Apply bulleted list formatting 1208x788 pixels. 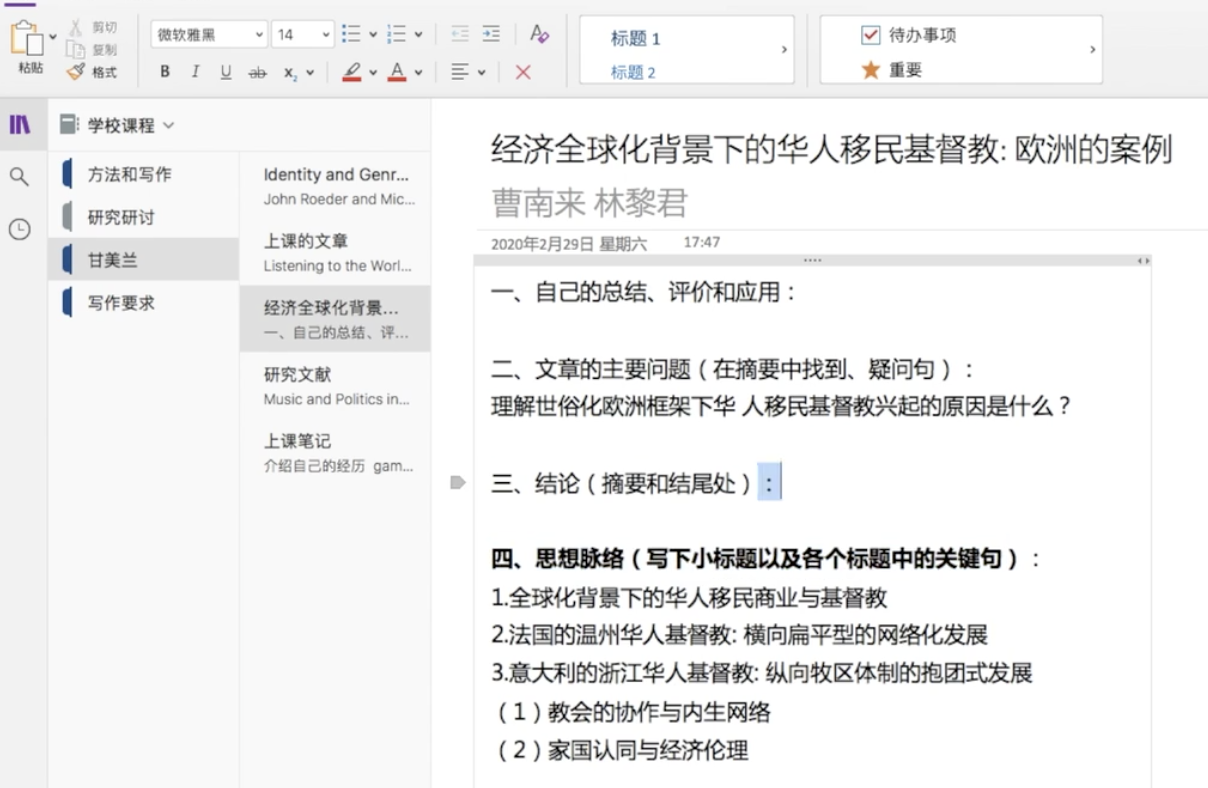(351, 34)
